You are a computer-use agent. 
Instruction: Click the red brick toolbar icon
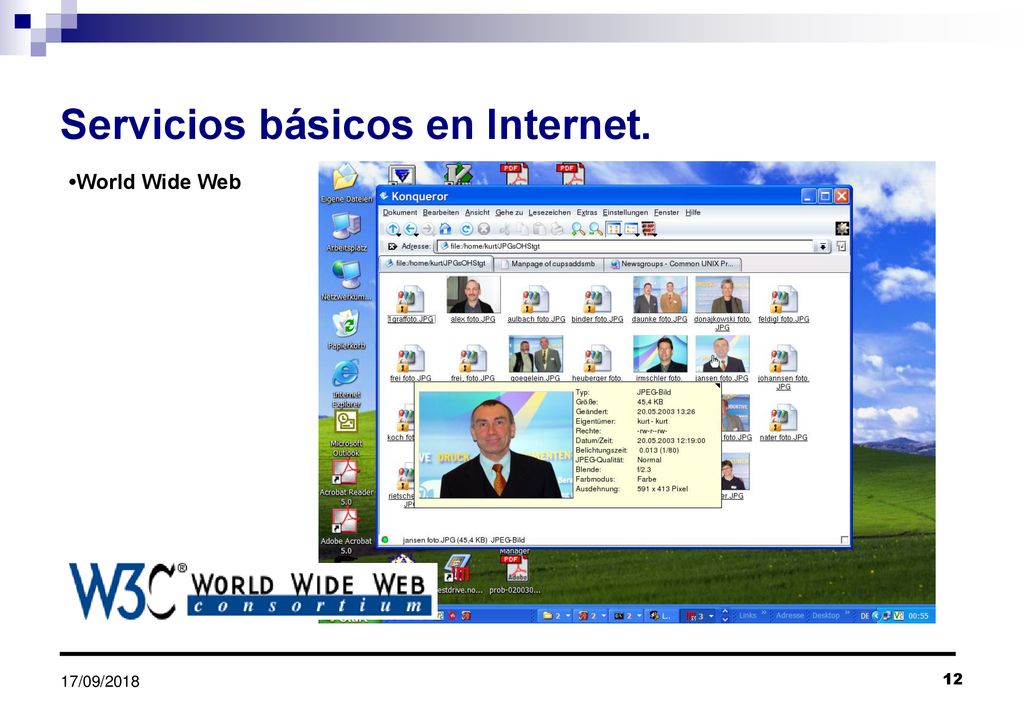(x=648, y=229)
